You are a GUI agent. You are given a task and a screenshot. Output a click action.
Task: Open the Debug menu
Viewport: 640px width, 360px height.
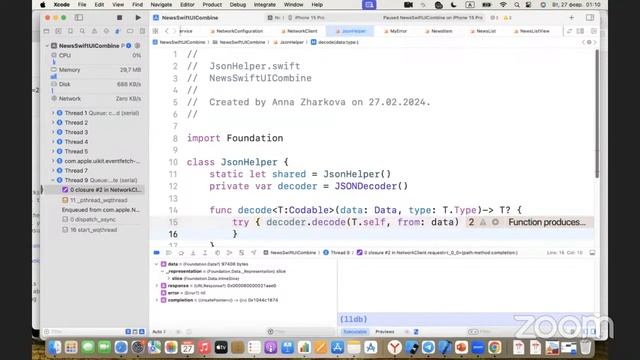click(238, 4)
